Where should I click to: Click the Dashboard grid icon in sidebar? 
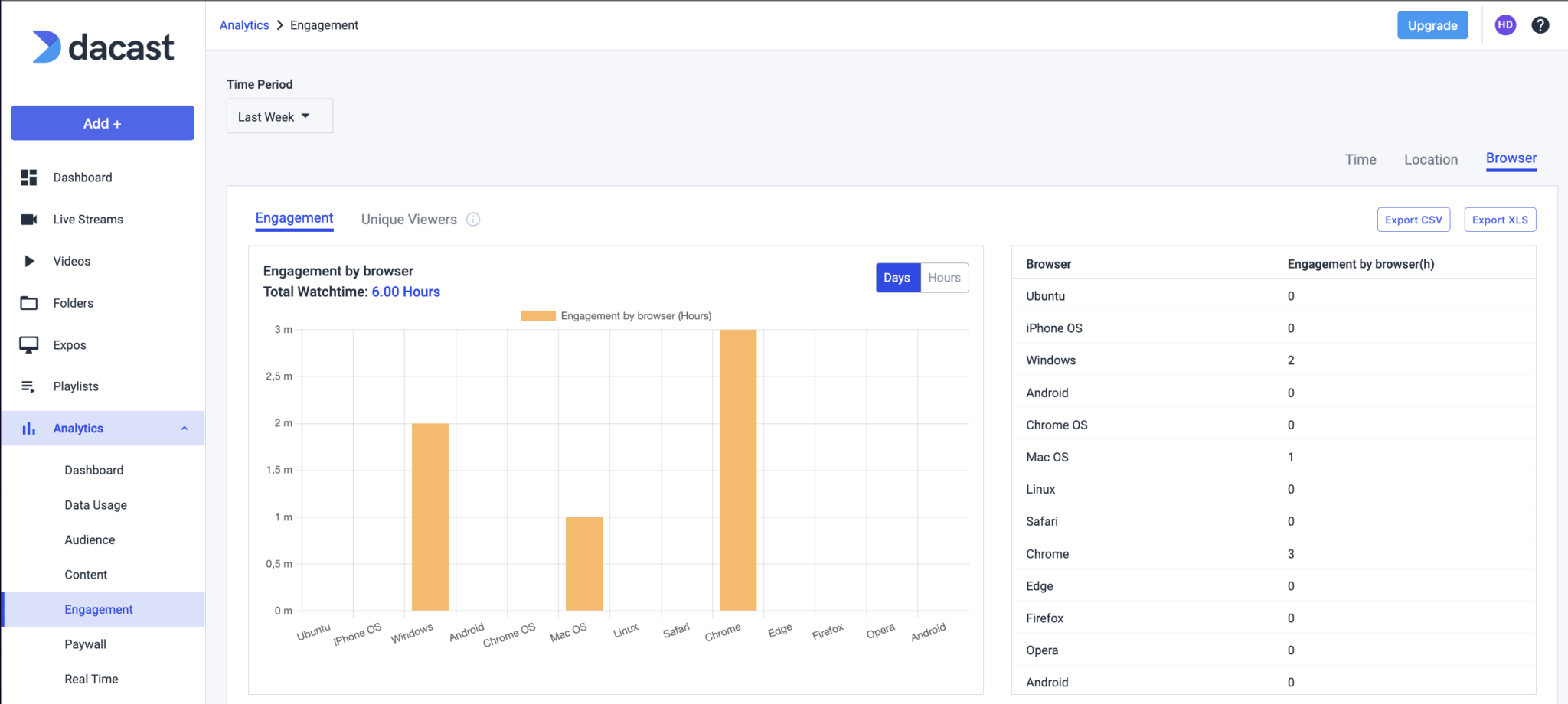coord(29,178)
